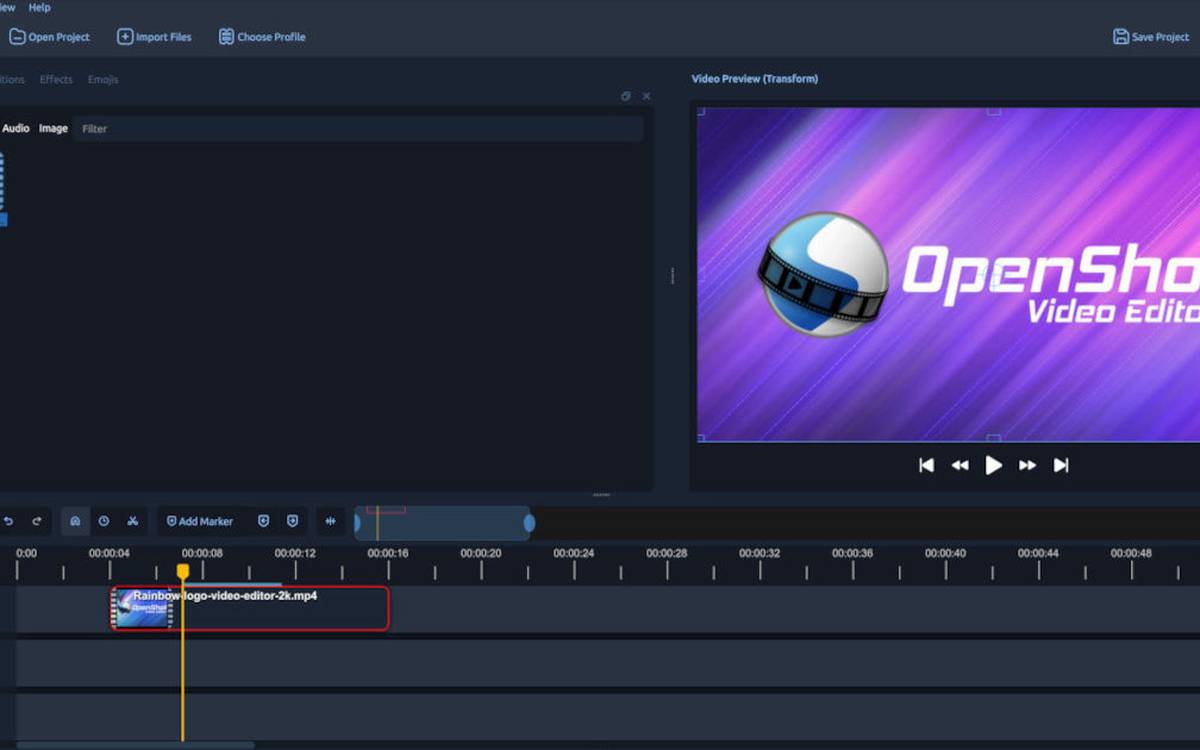Rewind the video preview
The image size is (1200, 750).
[x=960, y=465]
